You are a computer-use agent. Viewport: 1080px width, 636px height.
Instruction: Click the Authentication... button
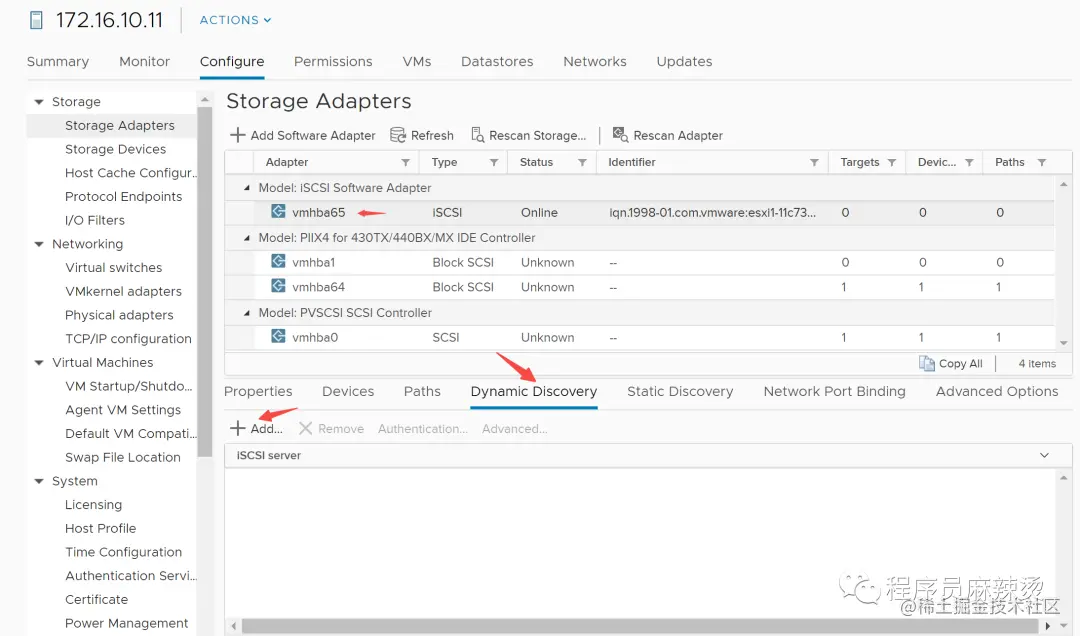click(422, 429)
